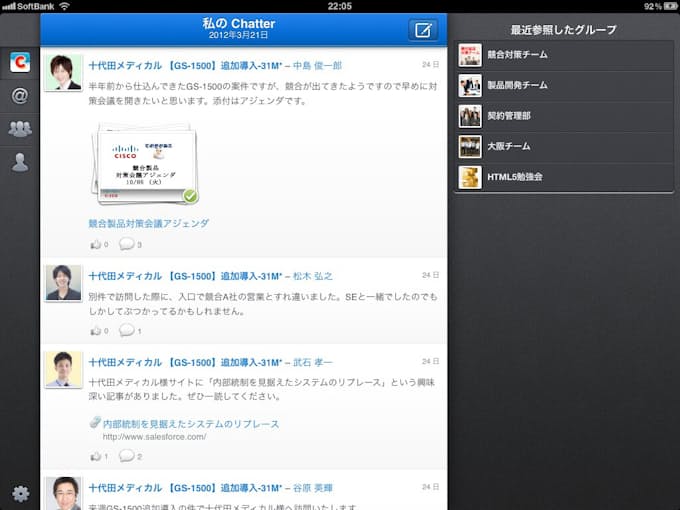Tap the compose new post icon

point(423,30)
